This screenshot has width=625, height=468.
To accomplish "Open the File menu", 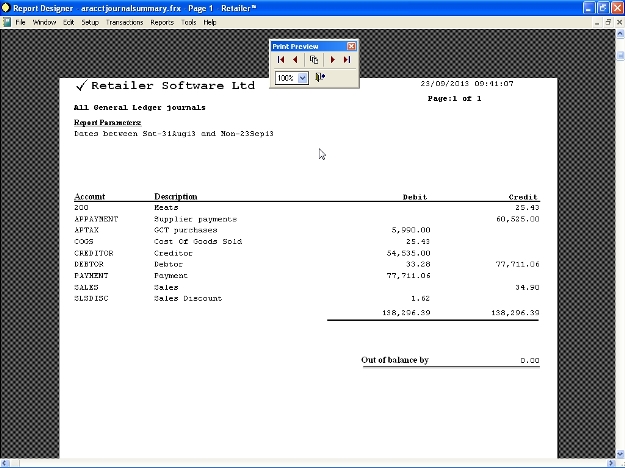I will pyautogui.click(x=20, y=21).
